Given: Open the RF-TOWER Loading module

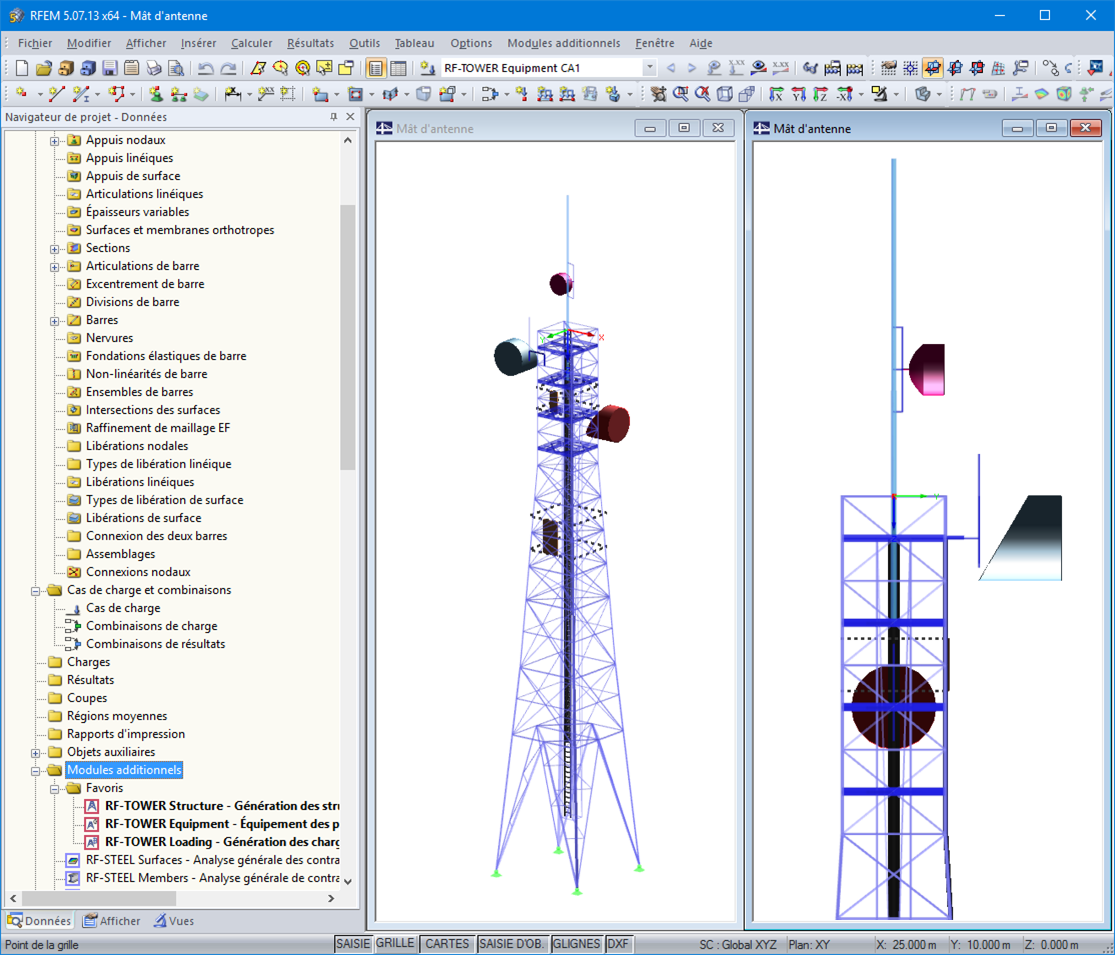Looking at the screenshot, I should click(210, 841).
